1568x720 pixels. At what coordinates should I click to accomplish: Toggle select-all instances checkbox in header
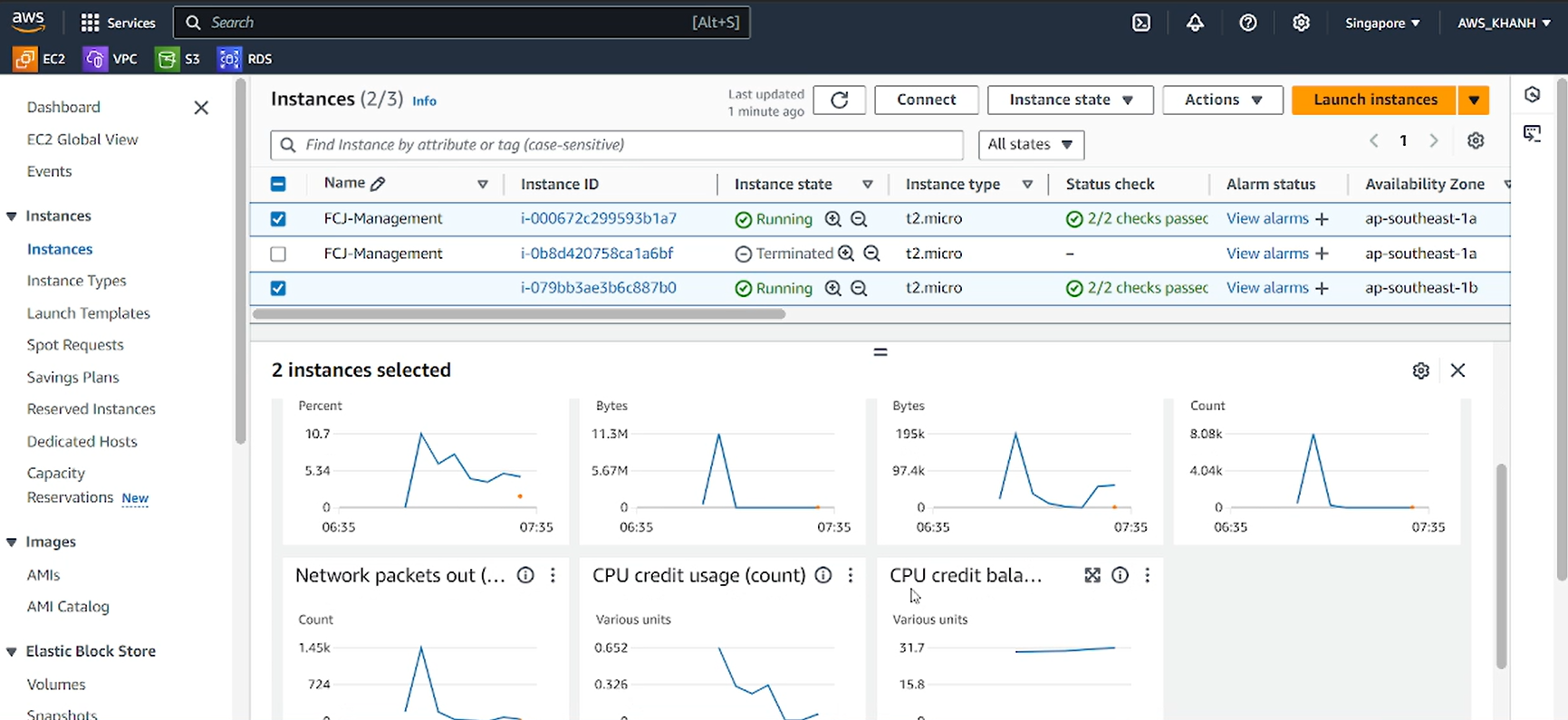point(278,184)
